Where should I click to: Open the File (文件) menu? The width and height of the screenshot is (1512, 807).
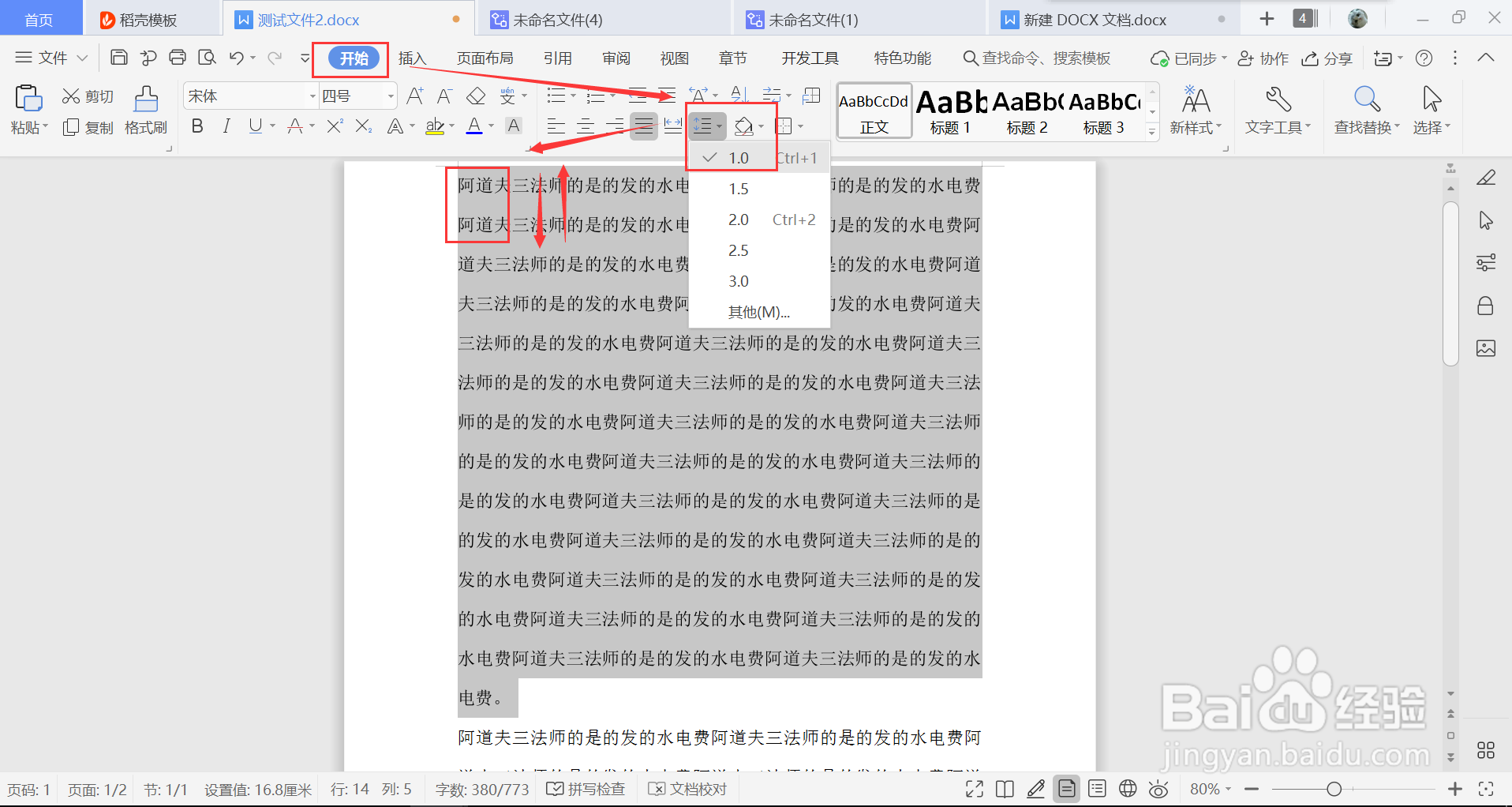(51, 58)
